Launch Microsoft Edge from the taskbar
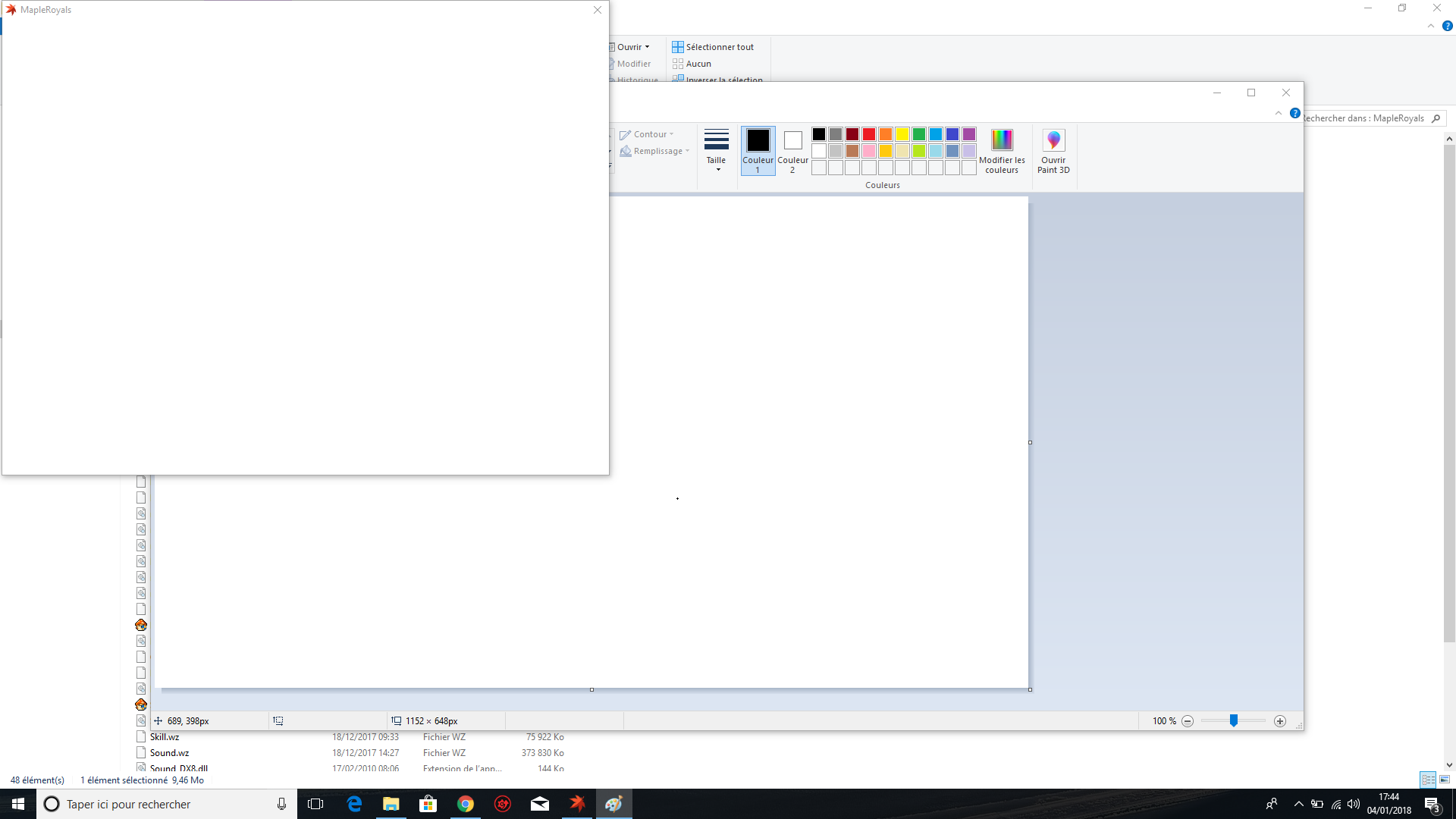This screenshot has width=1456, height=819. (x=354, y=804)
